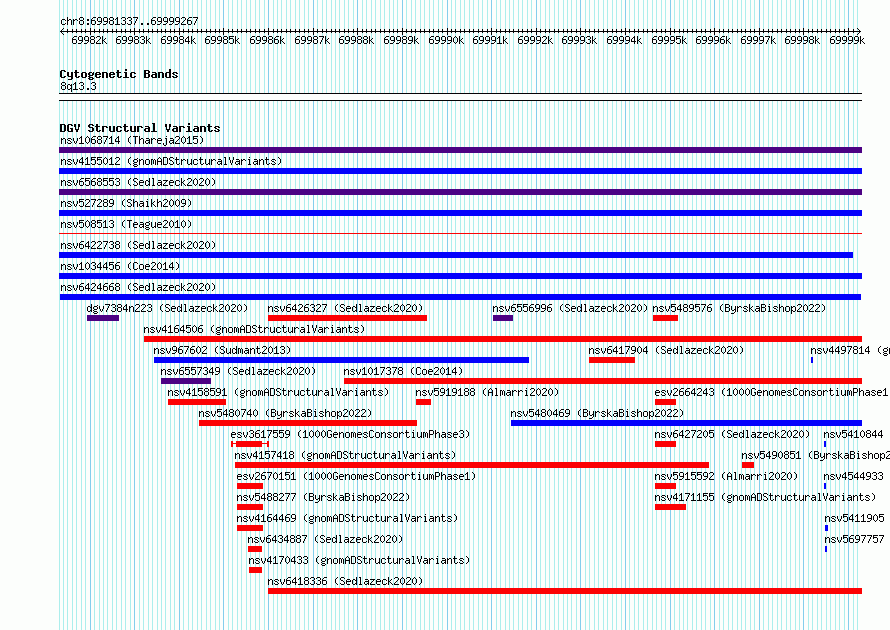Select the esv2664243 1000Genomes label
The height and width of the screenshot is (630, 890).
click(771, 392)
